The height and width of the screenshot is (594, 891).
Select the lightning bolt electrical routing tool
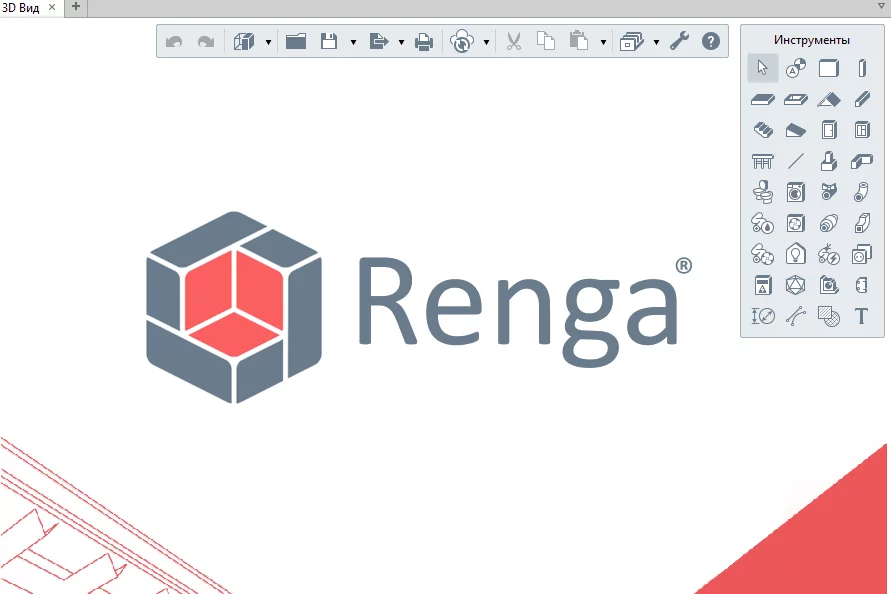click(828, 254)
